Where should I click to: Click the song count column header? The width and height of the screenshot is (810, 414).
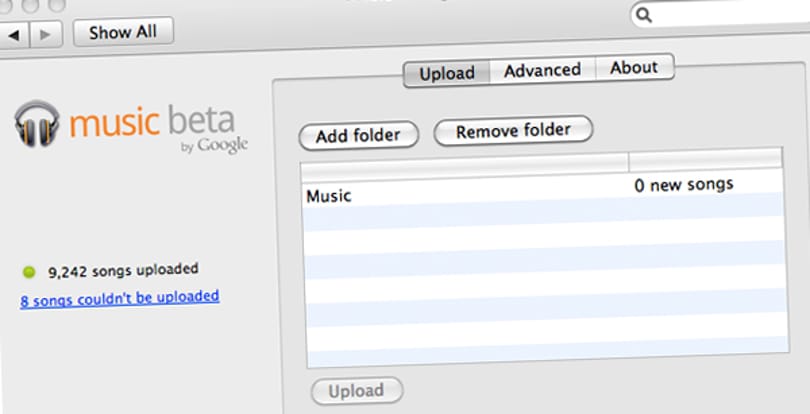tap(706, 160)
